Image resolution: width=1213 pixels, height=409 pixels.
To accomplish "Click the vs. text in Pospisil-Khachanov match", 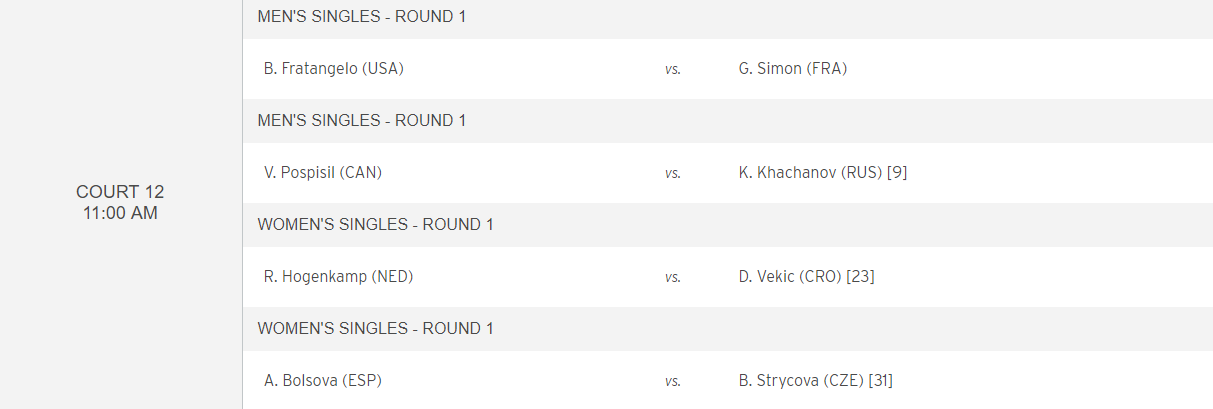I will (673, 174).
